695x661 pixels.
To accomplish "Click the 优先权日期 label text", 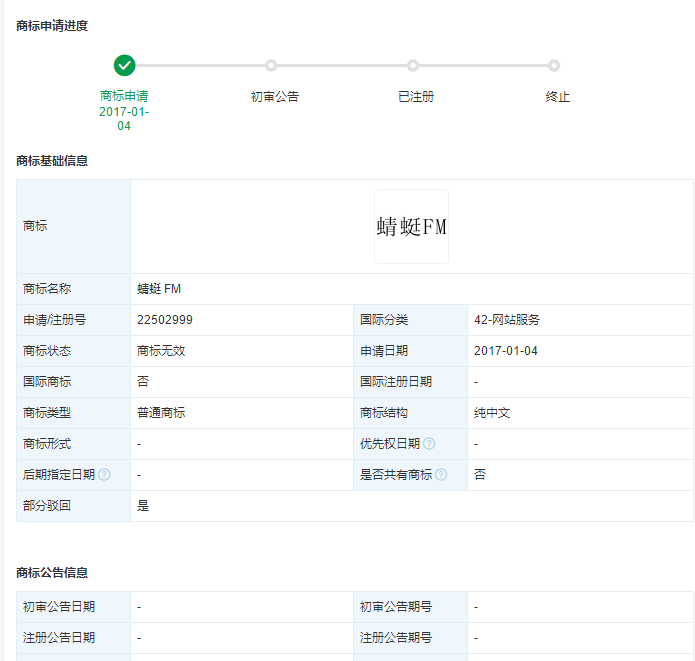I will (x=390, y=444).
